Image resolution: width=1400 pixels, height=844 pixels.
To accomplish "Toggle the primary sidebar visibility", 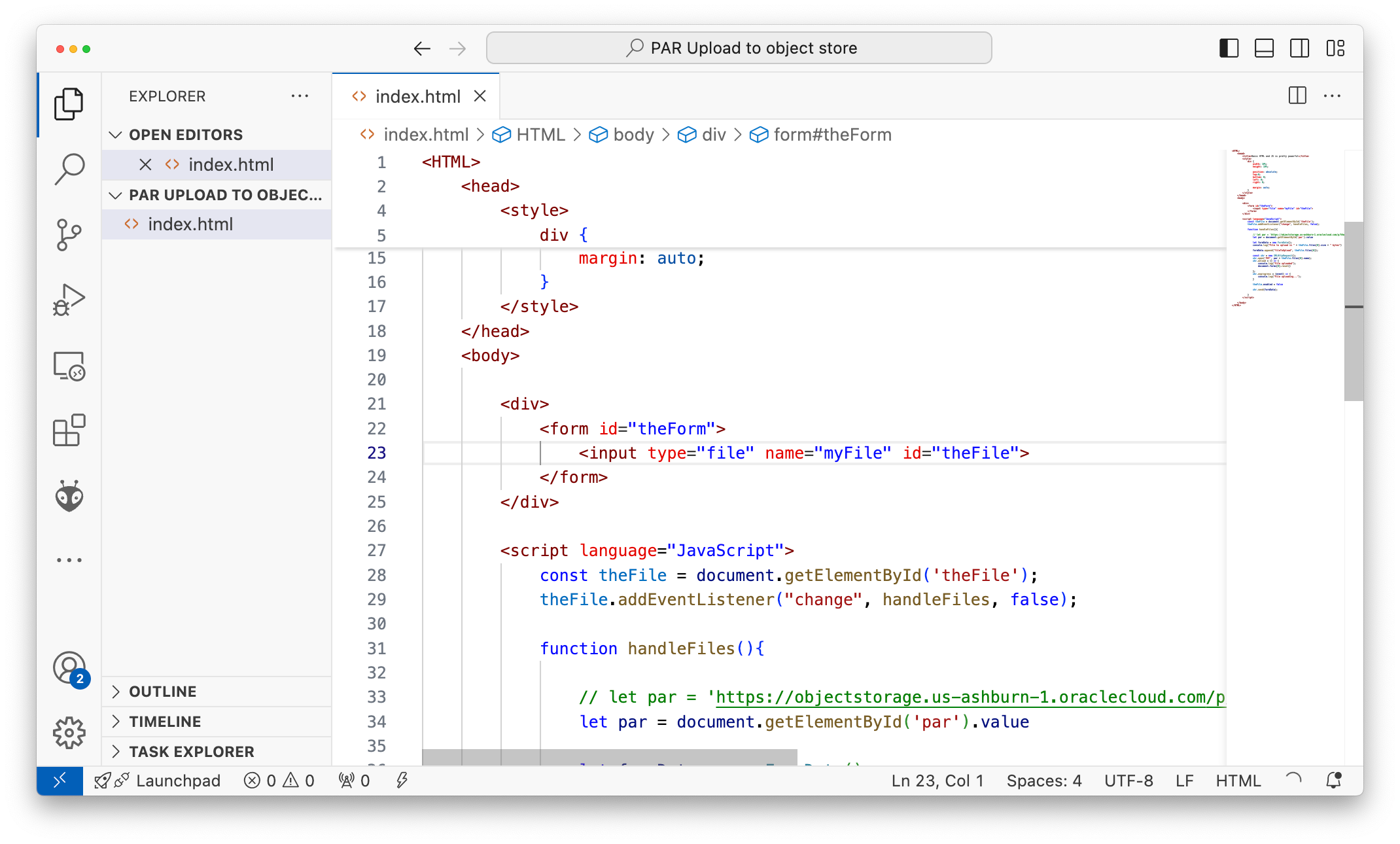I will (1229, 48).
